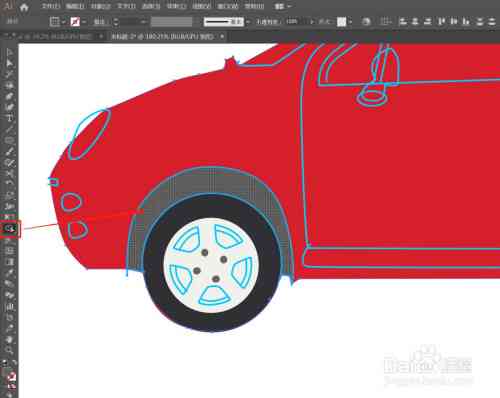Viewport: 500px width, 398px height.
Task: Expand the graphic style dropdown arrow
Action: (x=350, y=22)
